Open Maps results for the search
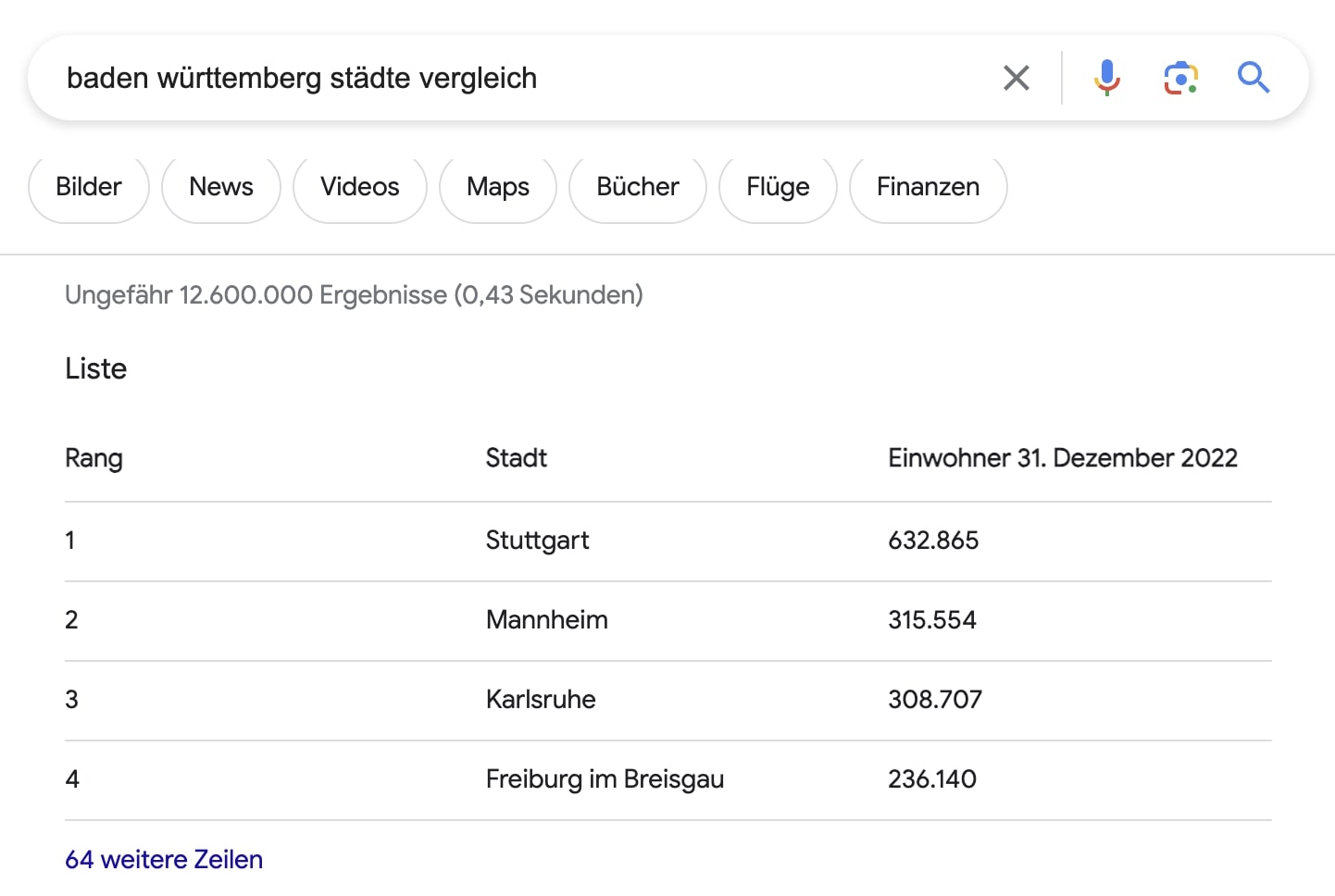 [x=497, y=187]
